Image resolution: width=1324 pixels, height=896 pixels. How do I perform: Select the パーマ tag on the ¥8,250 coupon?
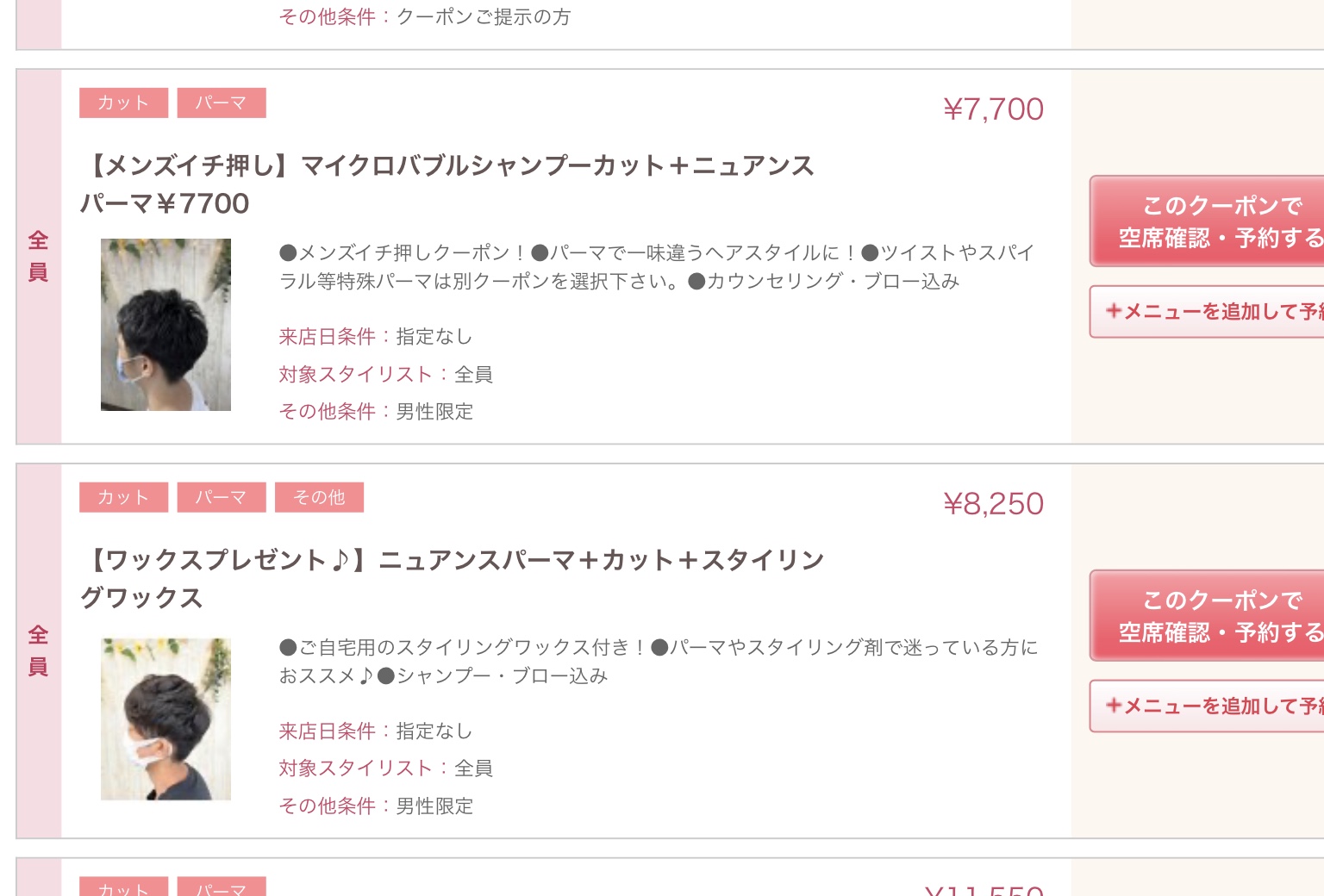click(x=221, y=497)
